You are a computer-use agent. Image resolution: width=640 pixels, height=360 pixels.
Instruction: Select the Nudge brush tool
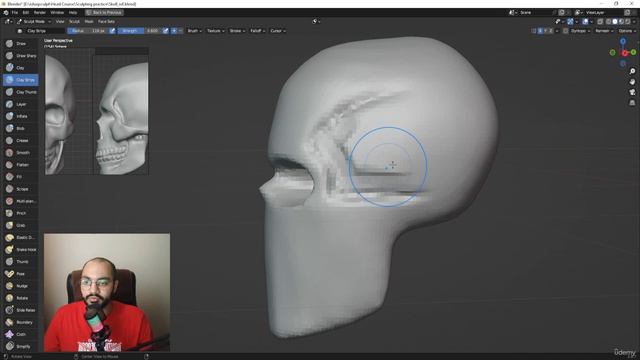(x=20, y=286)
